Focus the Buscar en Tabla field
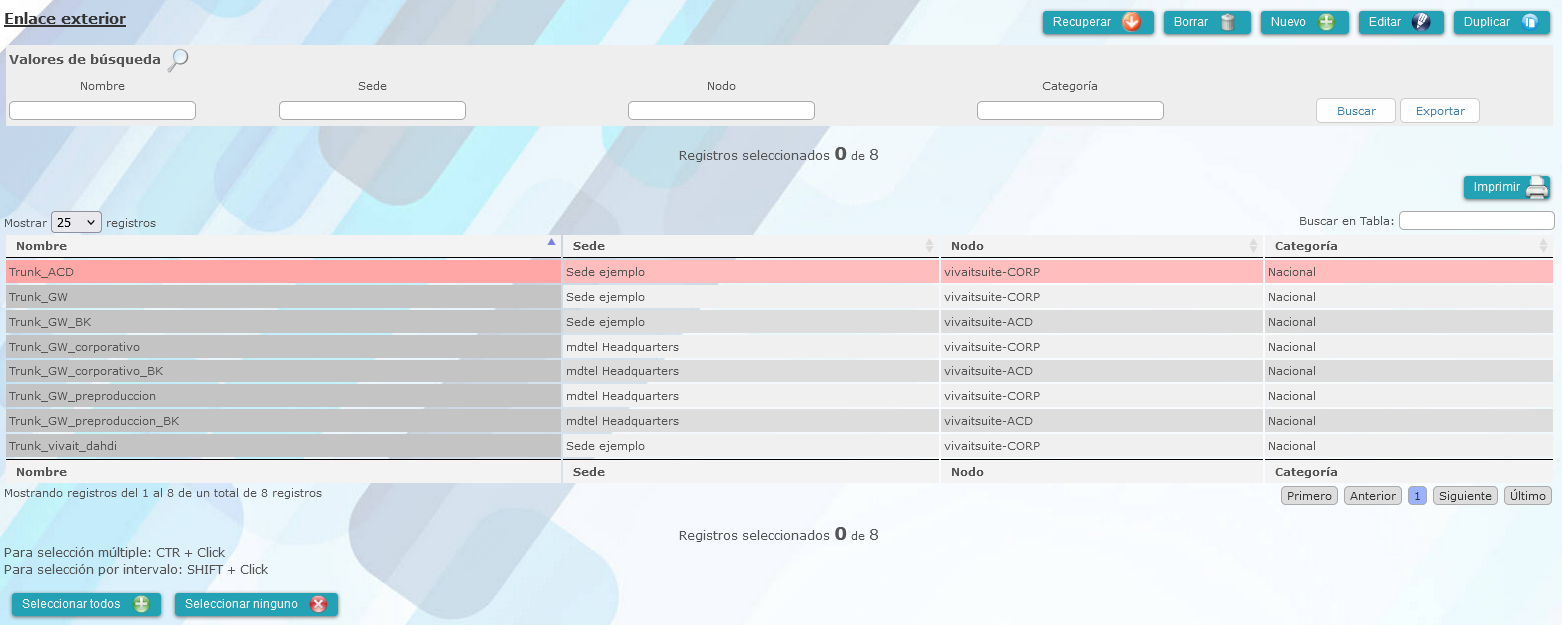Viewport: 1562px width, 625px height. tap(1477, 221)
